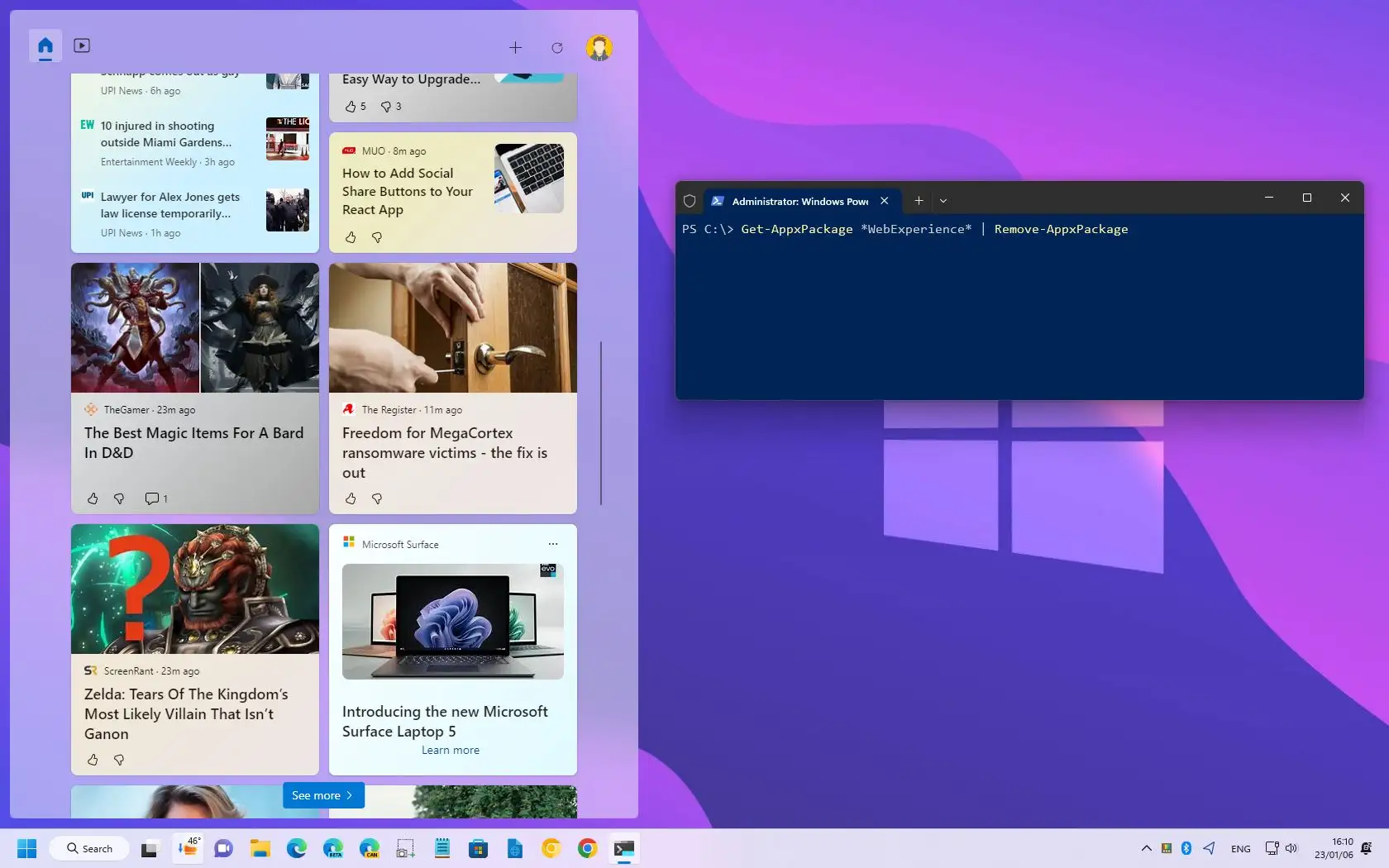
Task: Open the widgets Home tab
Action: pos(45,46)
